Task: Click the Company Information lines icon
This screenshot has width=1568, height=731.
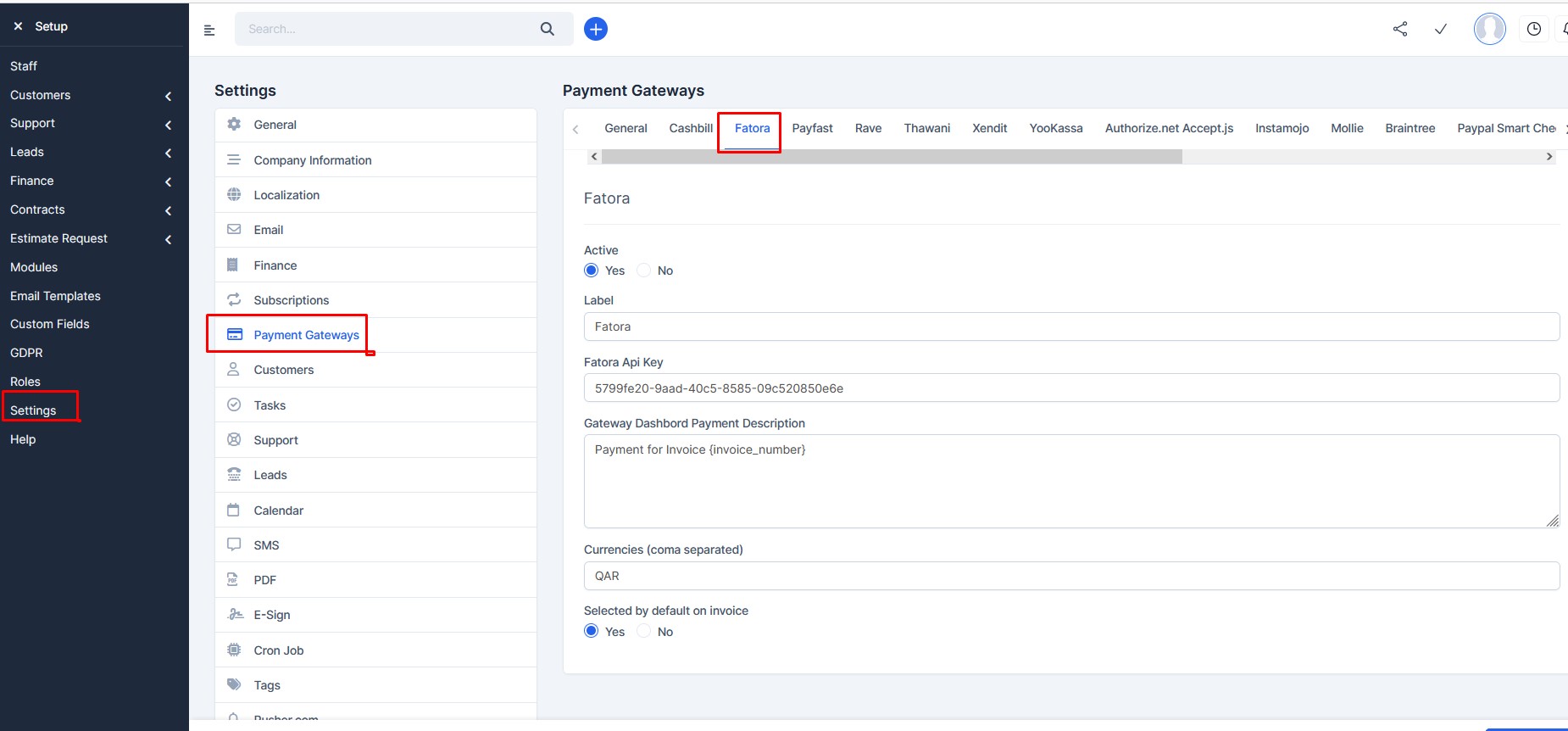Action: coord(234,159)
